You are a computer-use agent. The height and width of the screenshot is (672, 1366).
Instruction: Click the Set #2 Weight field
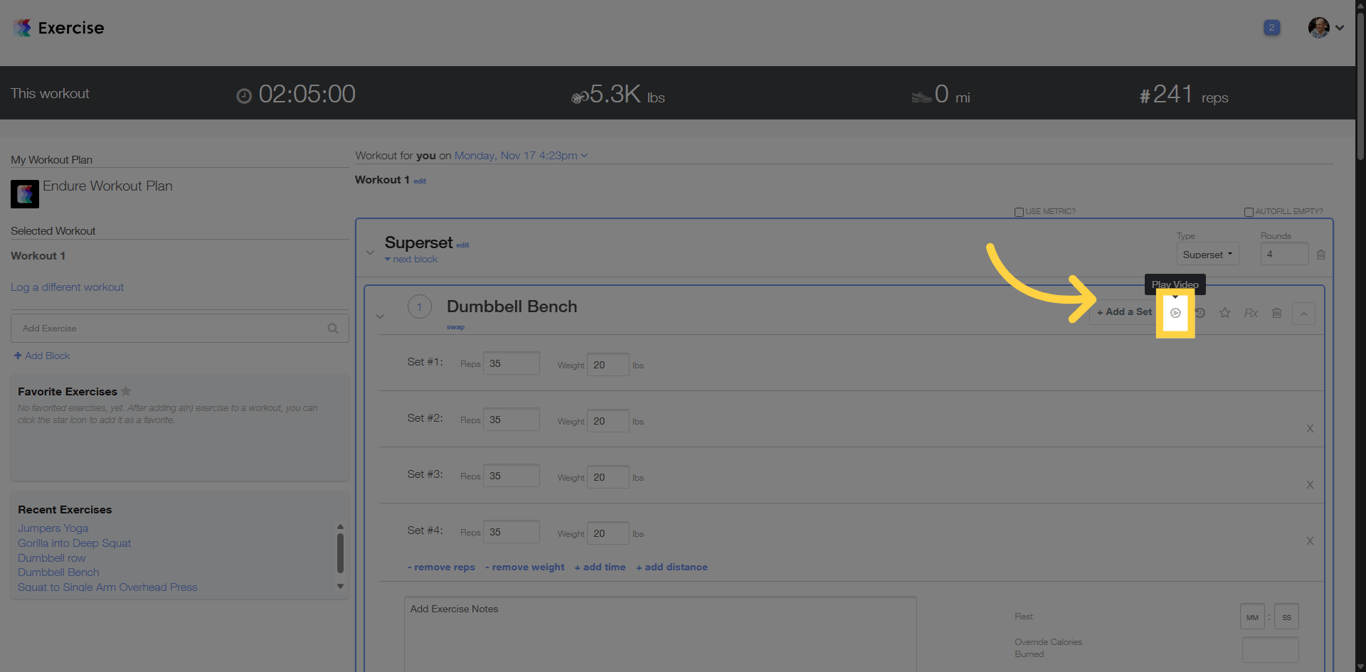click(x=608, y=420)
